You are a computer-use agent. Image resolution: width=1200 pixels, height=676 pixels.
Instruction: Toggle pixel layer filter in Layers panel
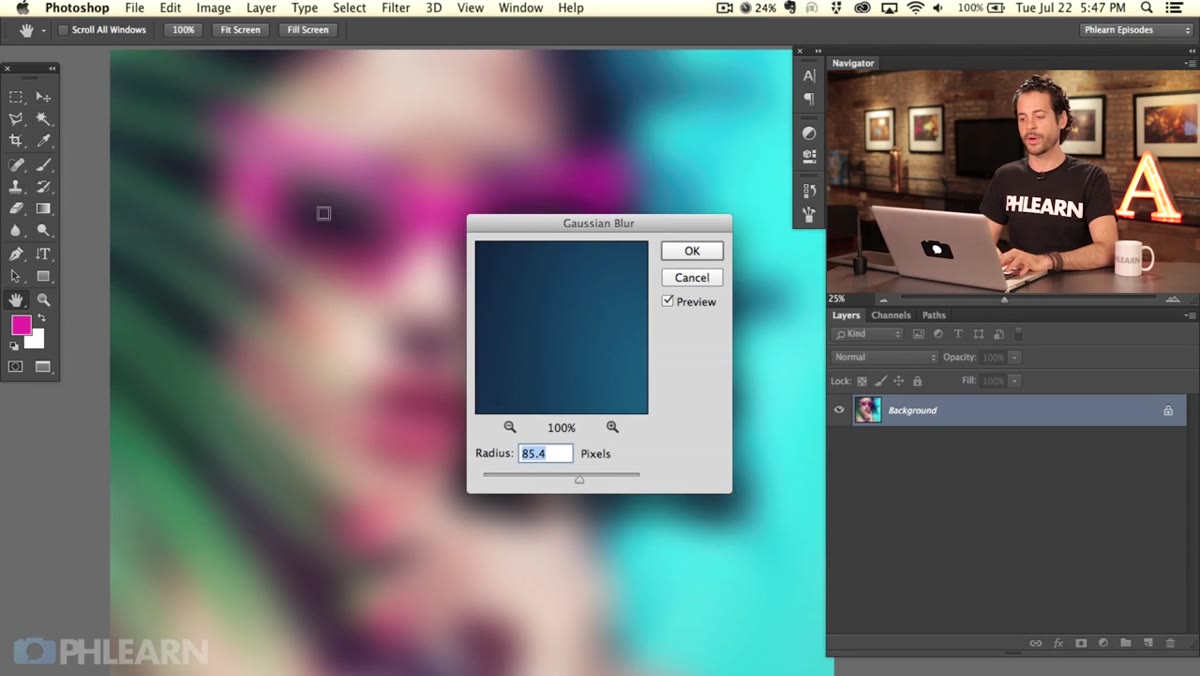(918, 334)
